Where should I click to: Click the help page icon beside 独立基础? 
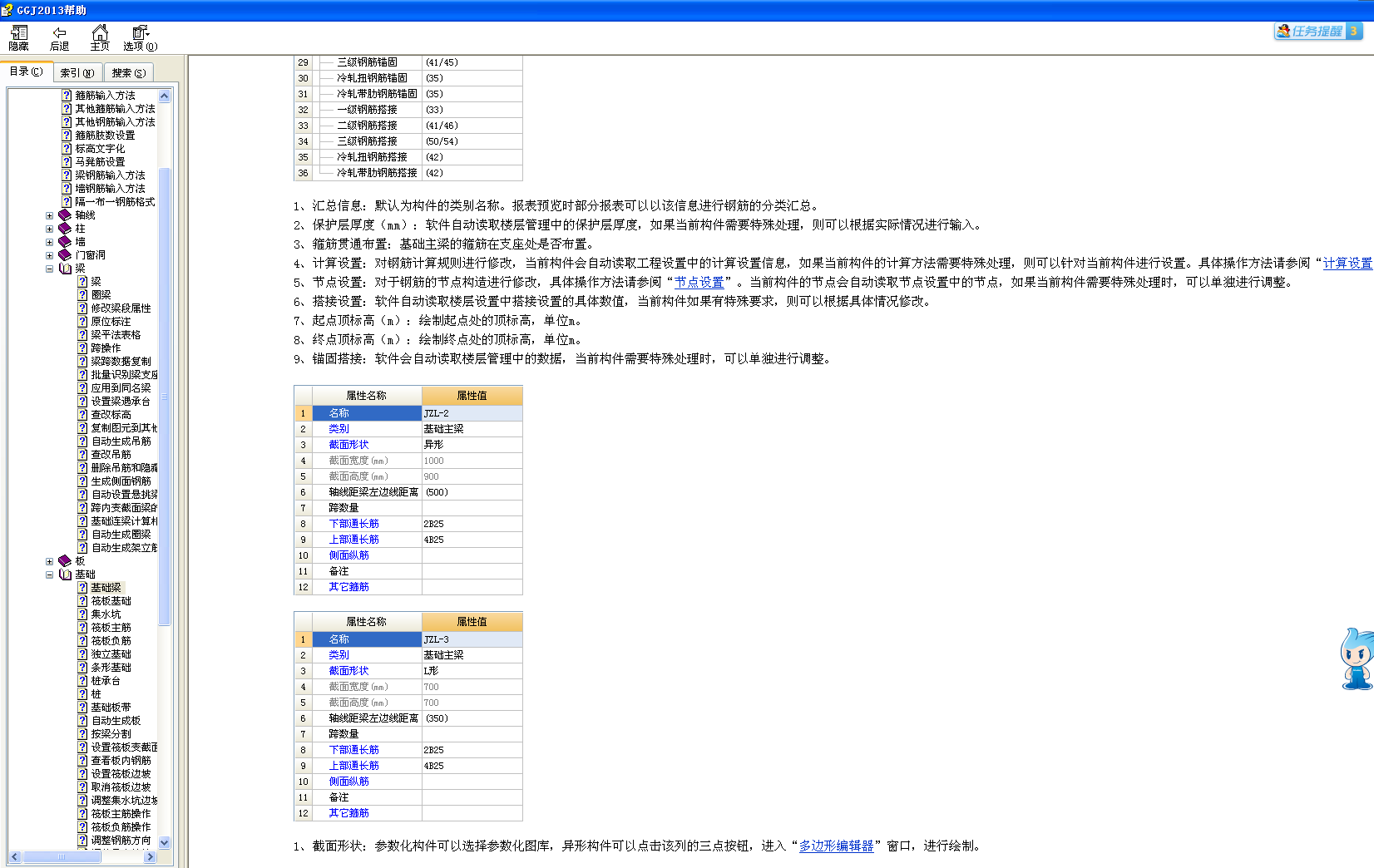(x=82, y=654)
